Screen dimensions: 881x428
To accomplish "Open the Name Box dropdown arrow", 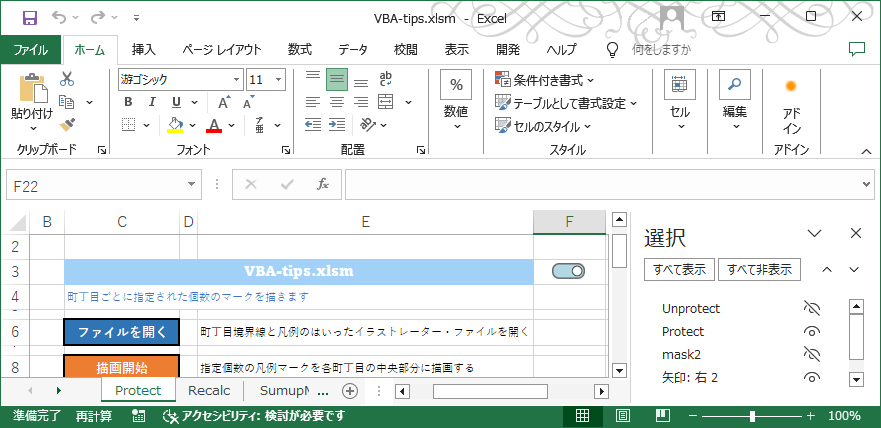I will 194,185.
